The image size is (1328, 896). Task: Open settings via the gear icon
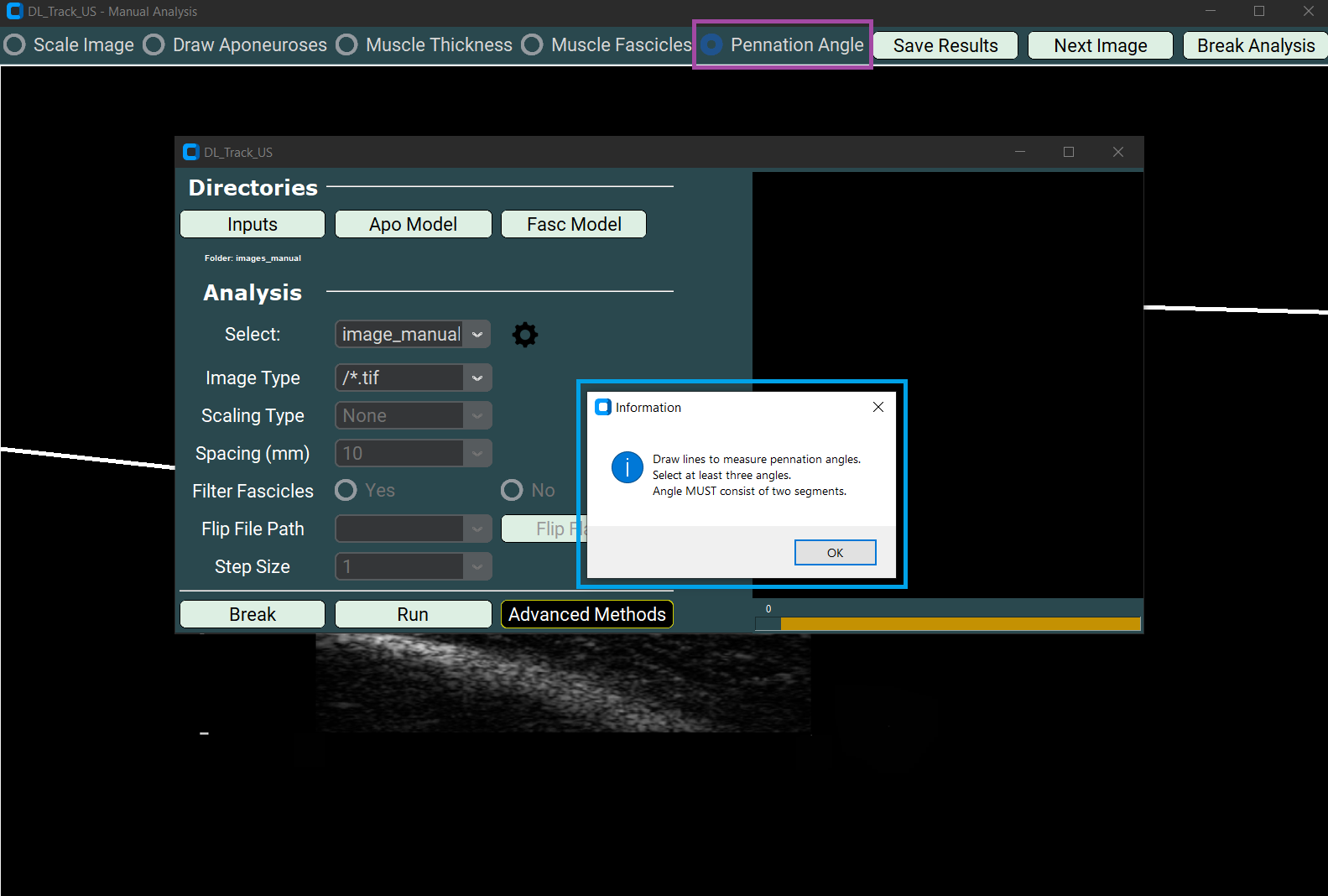(x=525, y=335)
